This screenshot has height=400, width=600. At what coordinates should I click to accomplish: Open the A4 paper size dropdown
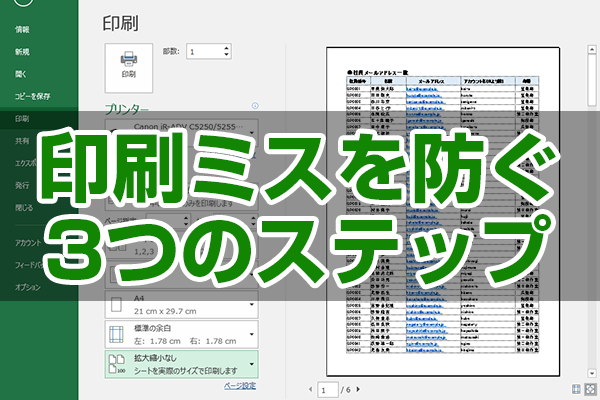tap(181, 305)
